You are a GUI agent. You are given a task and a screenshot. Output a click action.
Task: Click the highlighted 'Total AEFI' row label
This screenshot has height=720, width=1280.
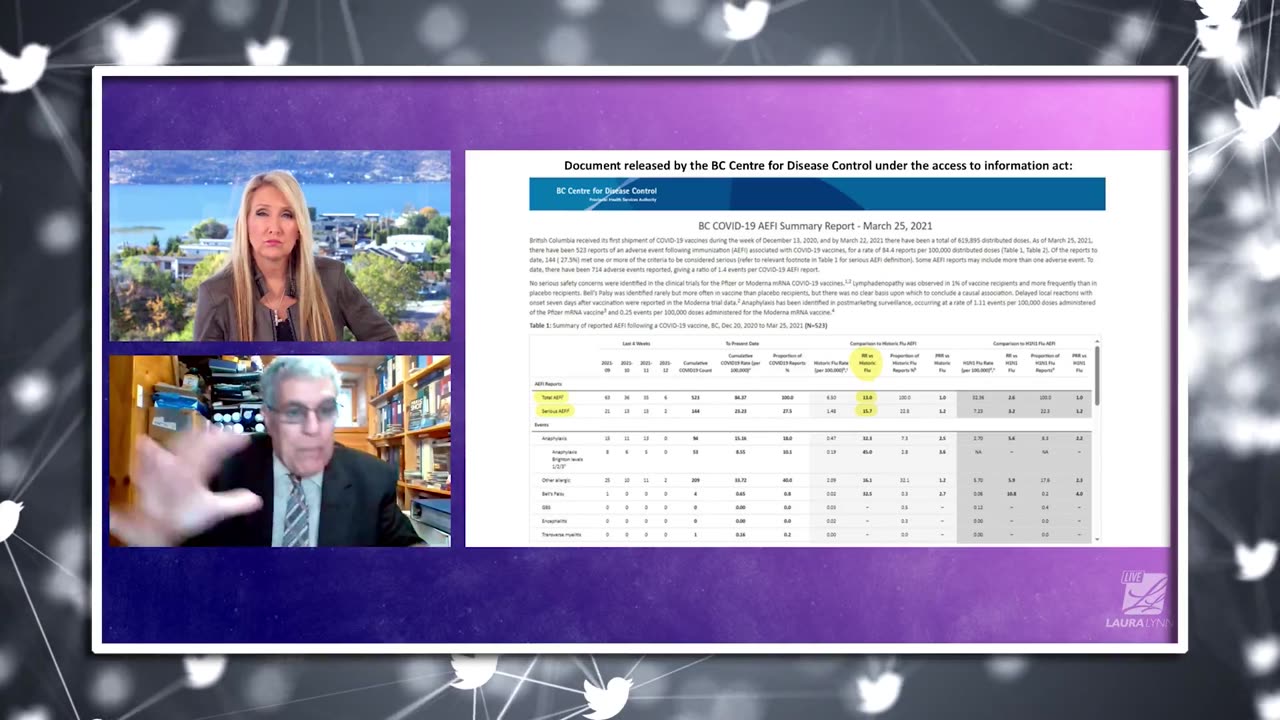coord(553,398)
